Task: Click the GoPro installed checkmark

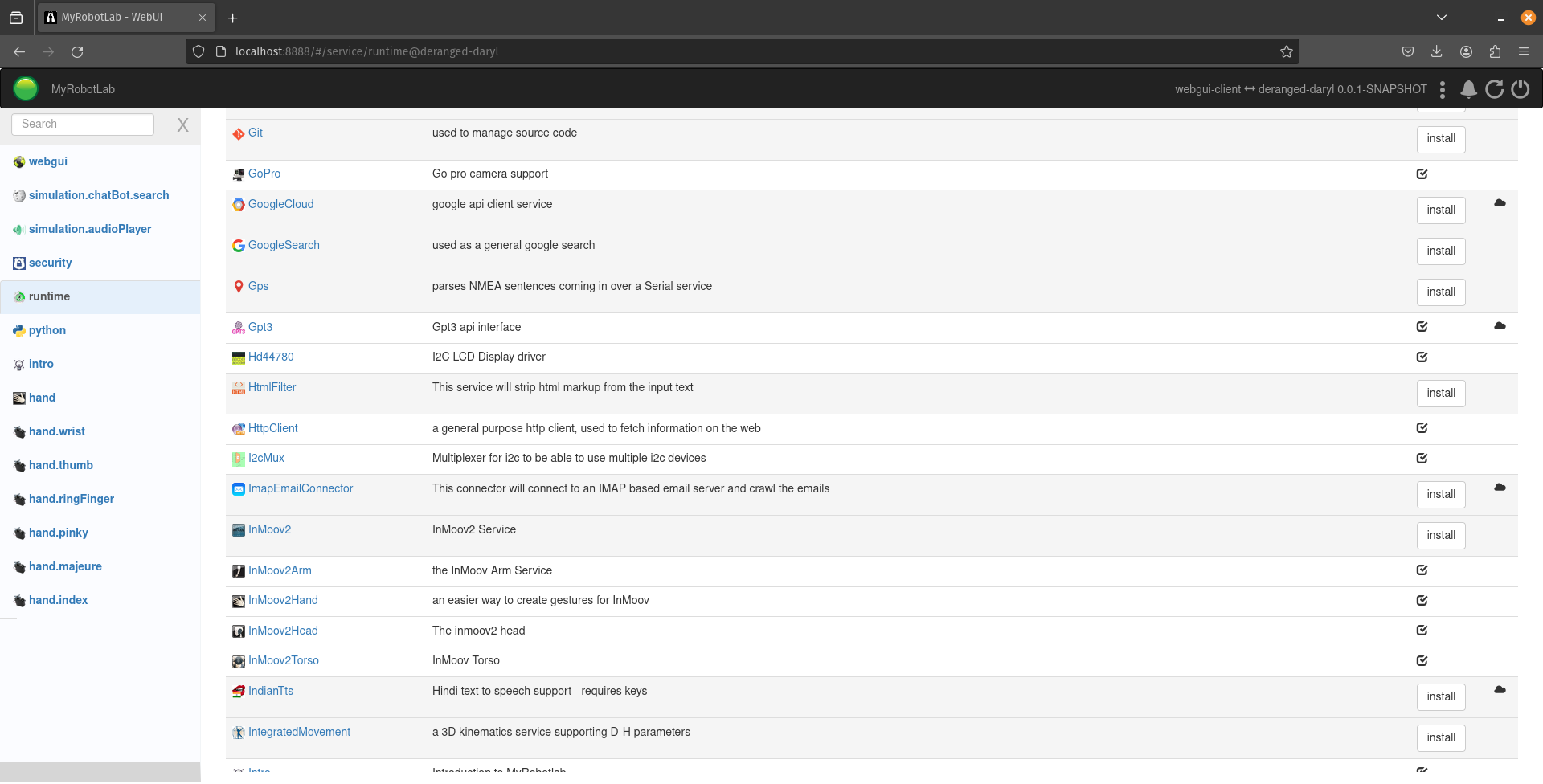Action: click(1422, 174)
